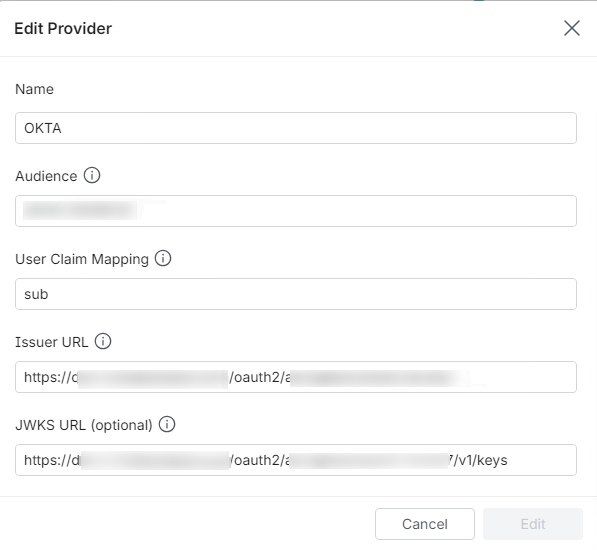Click the Audience label text

point(46,176)
